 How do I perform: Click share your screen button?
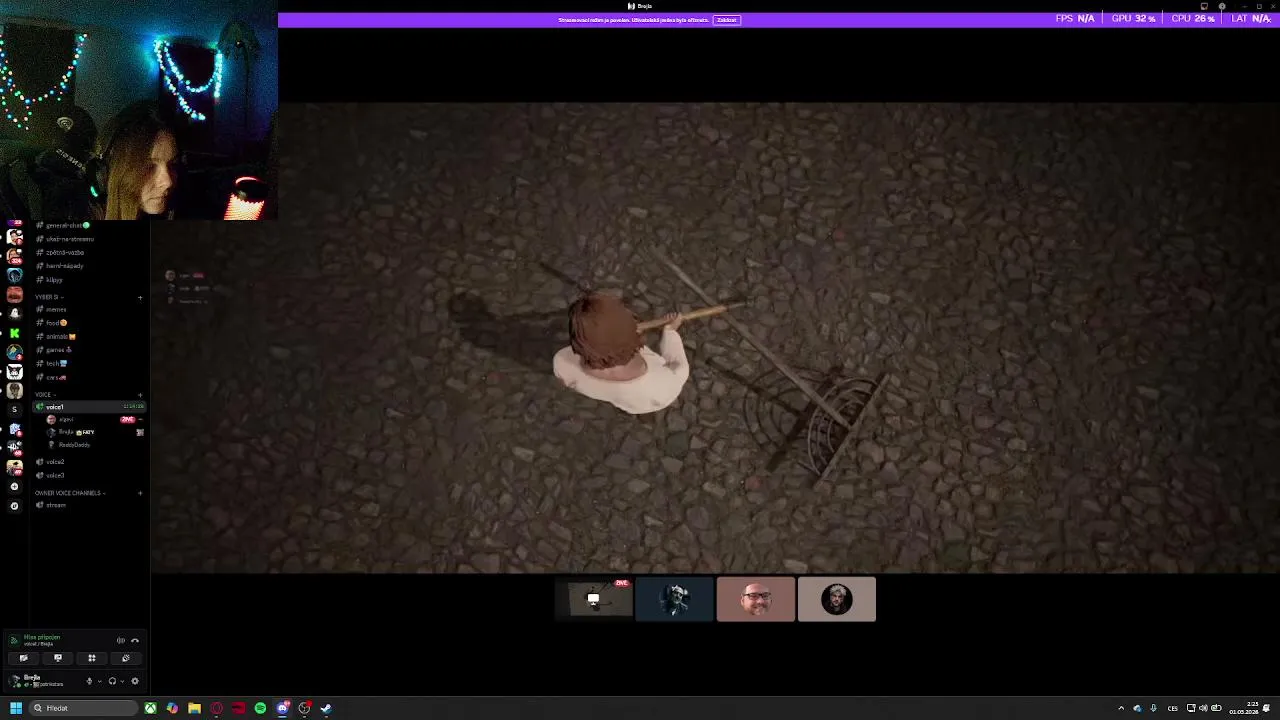[x=58, y=658]
